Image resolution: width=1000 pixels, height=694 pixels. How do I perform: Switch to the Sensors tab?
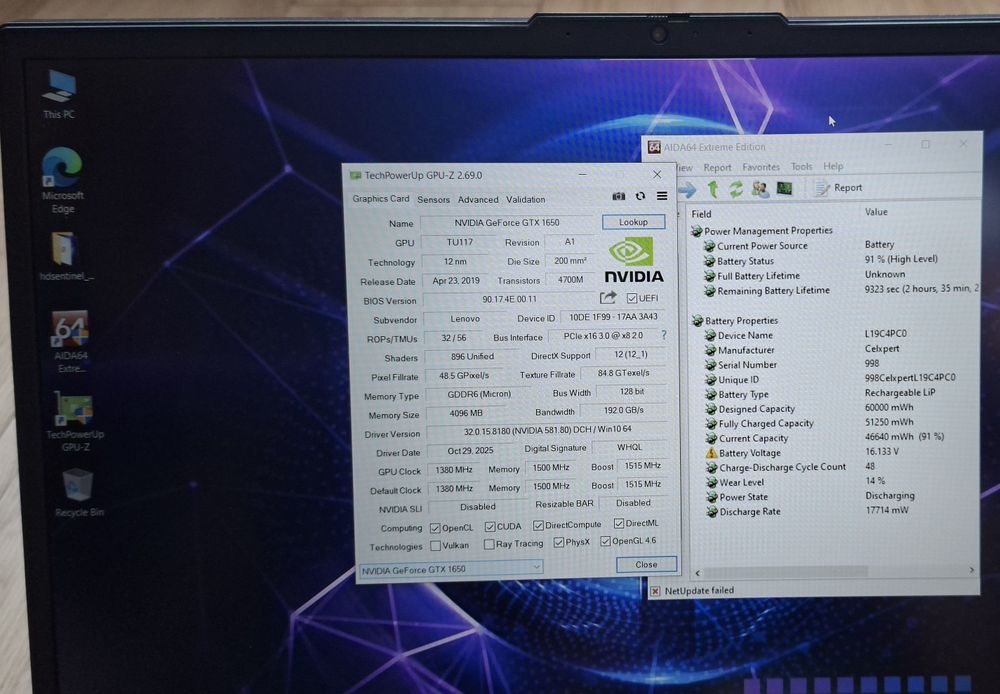434,200
